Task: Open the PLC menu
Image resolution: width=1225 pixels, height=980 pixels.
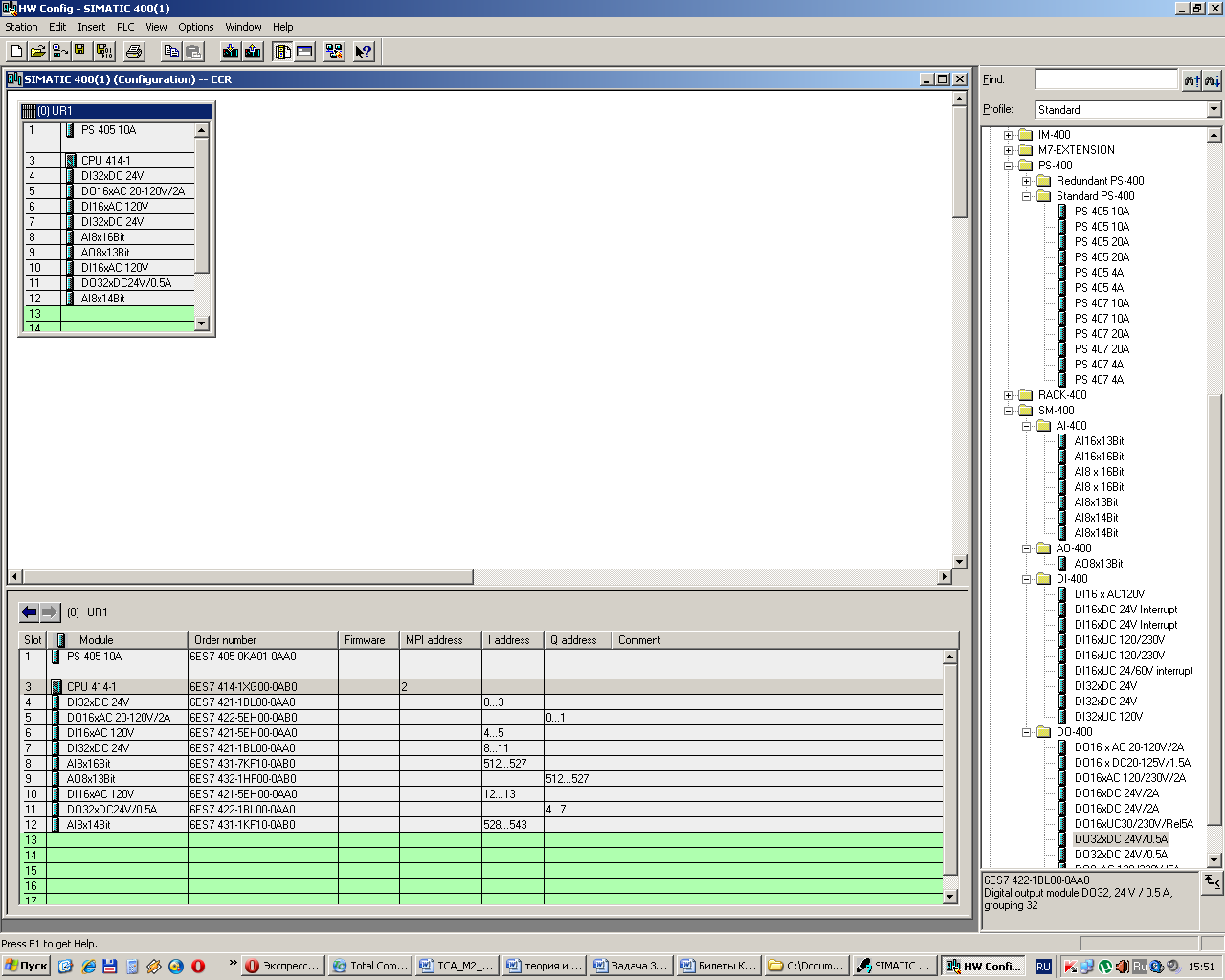Action: point(125,27)
